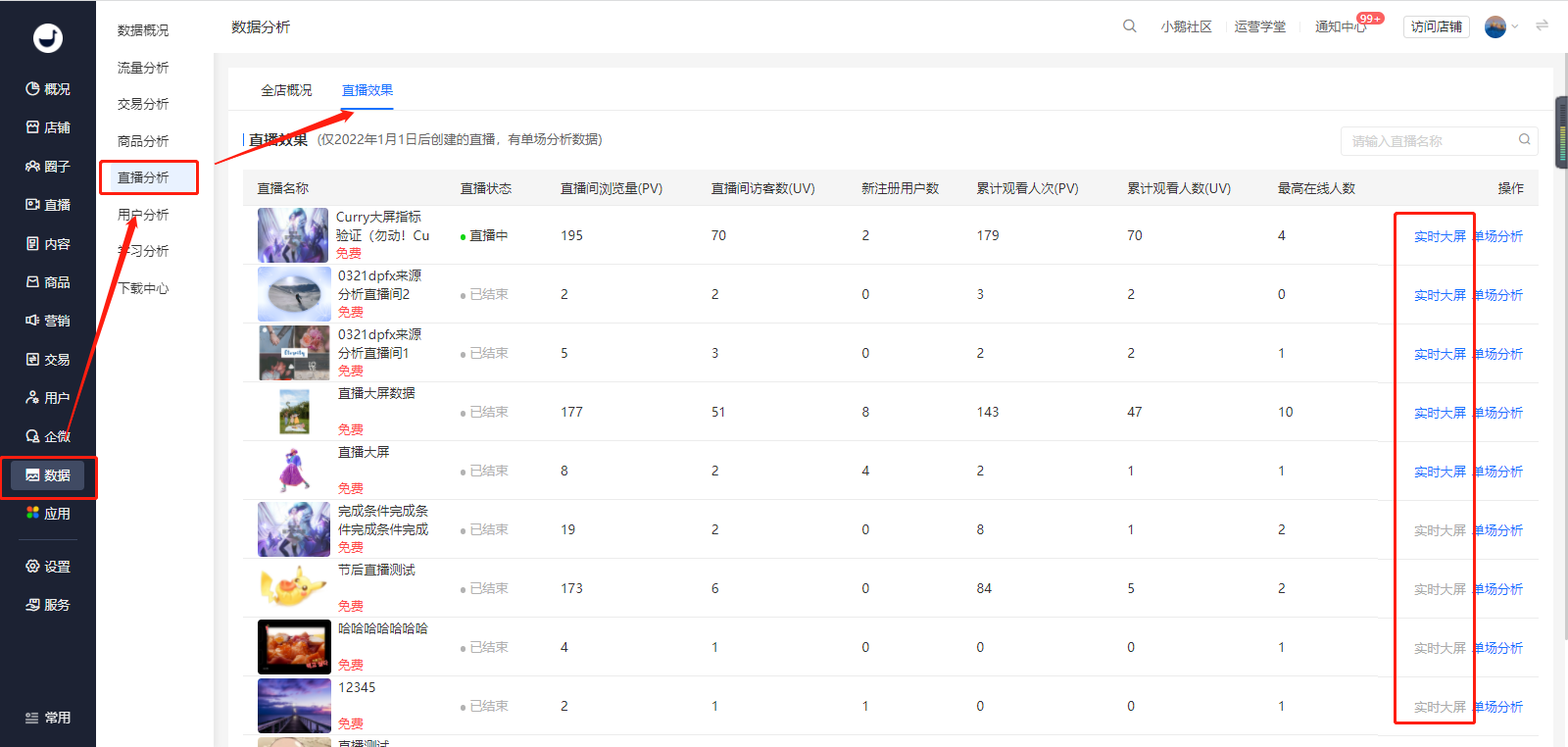The image size is (1568, 747).
Task: Go to the 圈子 community sidebar item
Action: [x=47, y=167]
